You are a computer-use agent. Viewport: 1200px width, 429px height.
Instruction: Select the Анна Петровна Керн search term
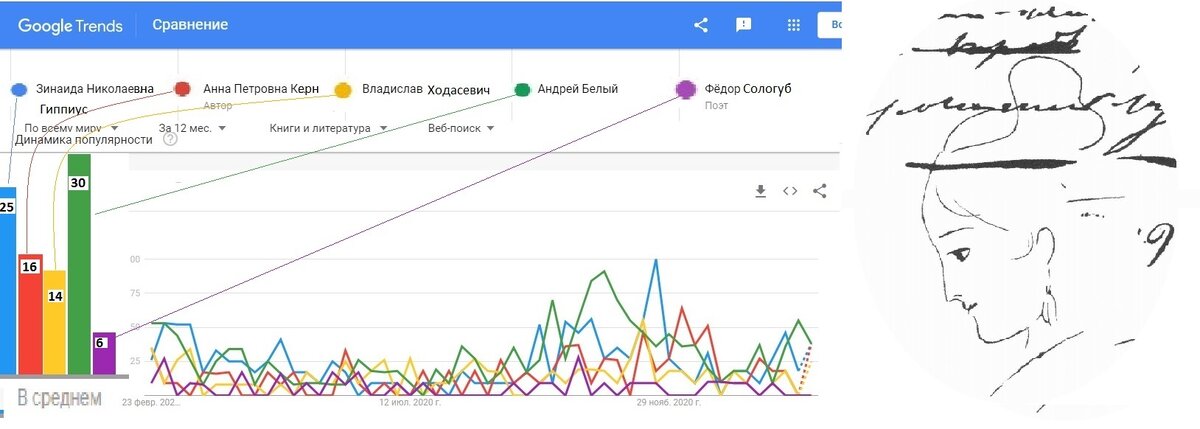260,89
